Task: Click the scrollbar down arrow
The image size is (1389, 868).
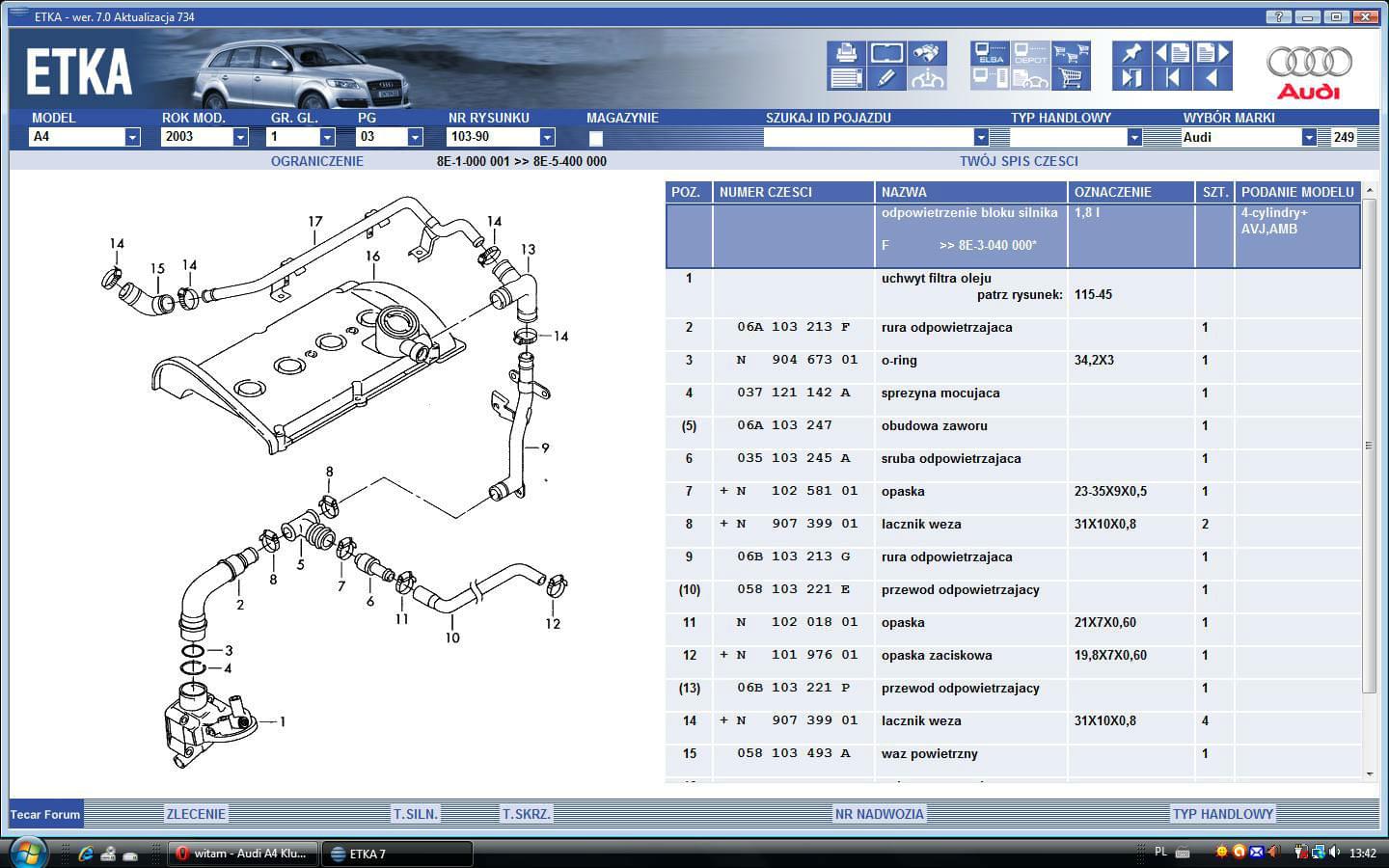Action: 1370,773
